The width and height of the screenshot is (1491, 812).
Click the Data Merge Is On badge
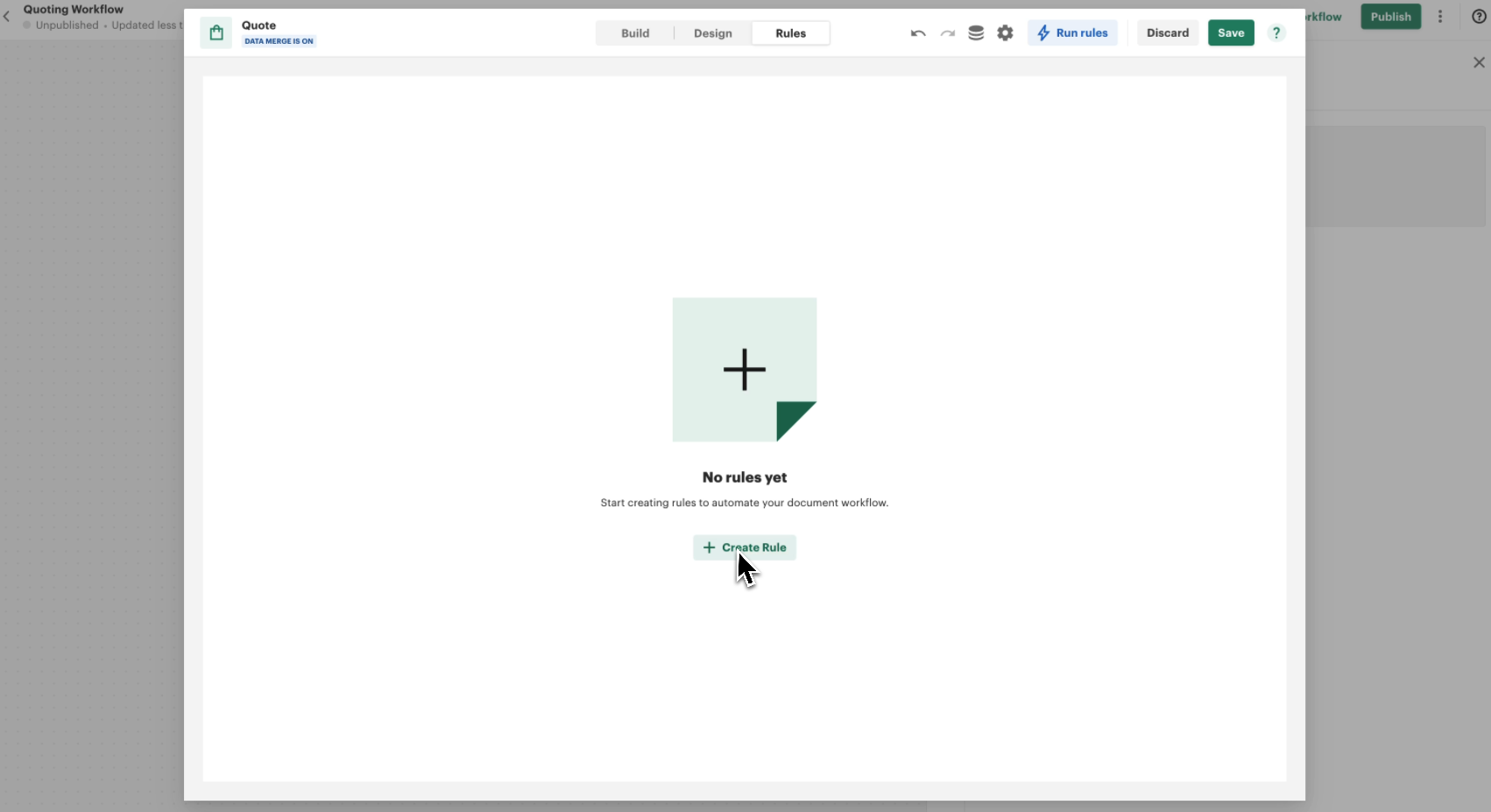279,41
